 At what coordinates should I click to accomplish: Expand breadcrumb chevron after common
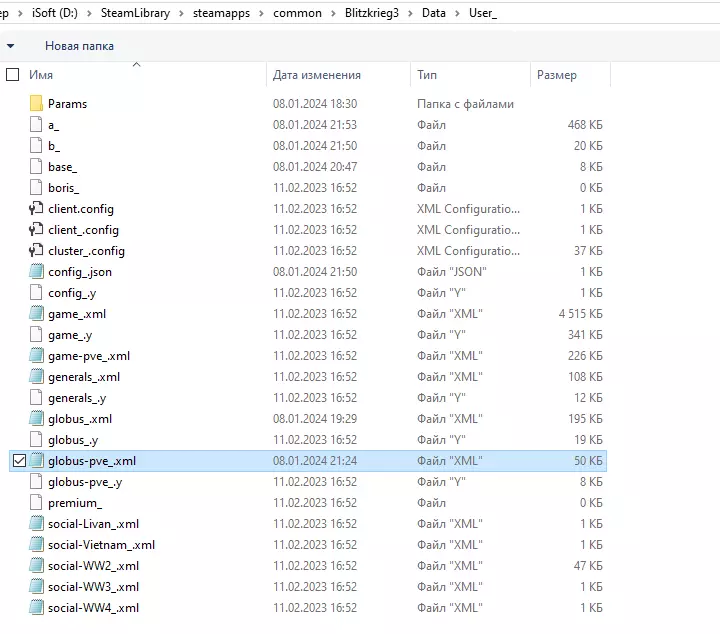[333, 13]
